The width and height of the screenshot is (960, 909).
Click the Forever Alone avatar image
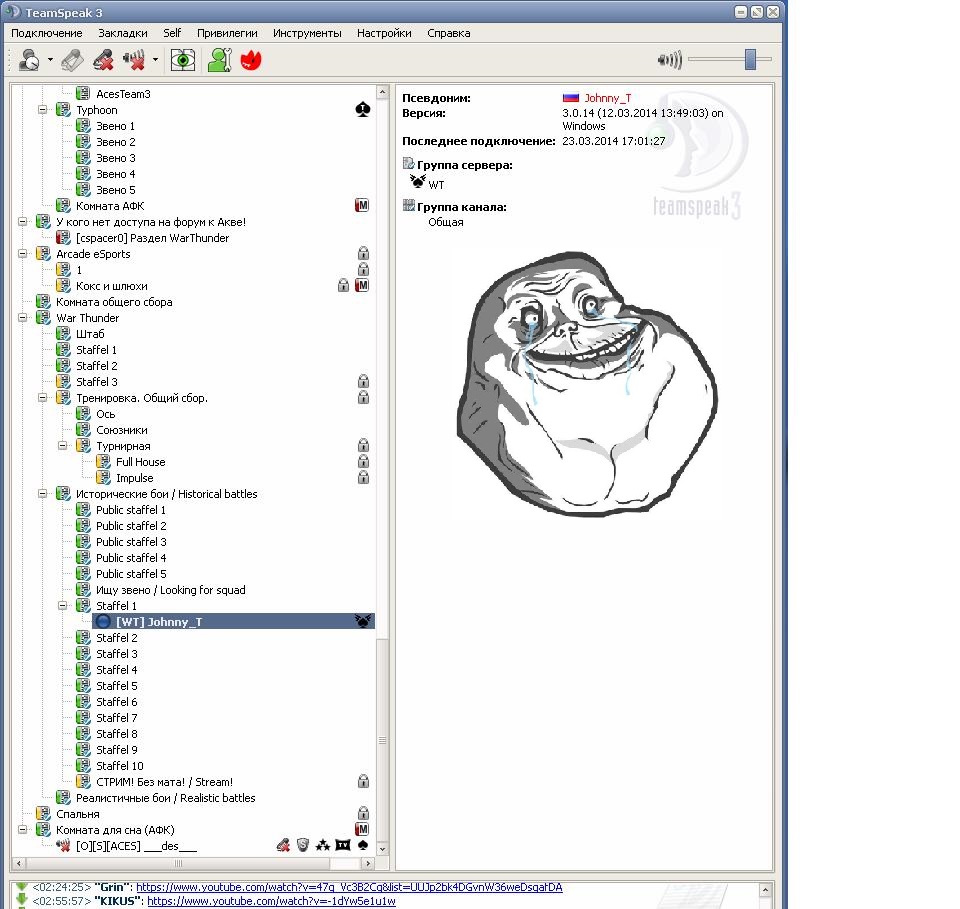tap(588, 383)
